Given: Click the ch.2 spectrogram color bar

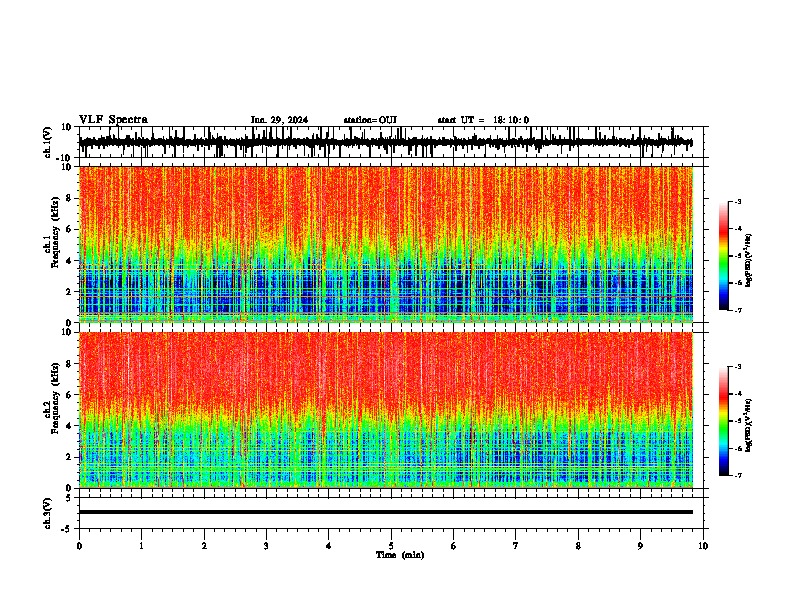Looking at the screenshot, I should coord(723,421).
